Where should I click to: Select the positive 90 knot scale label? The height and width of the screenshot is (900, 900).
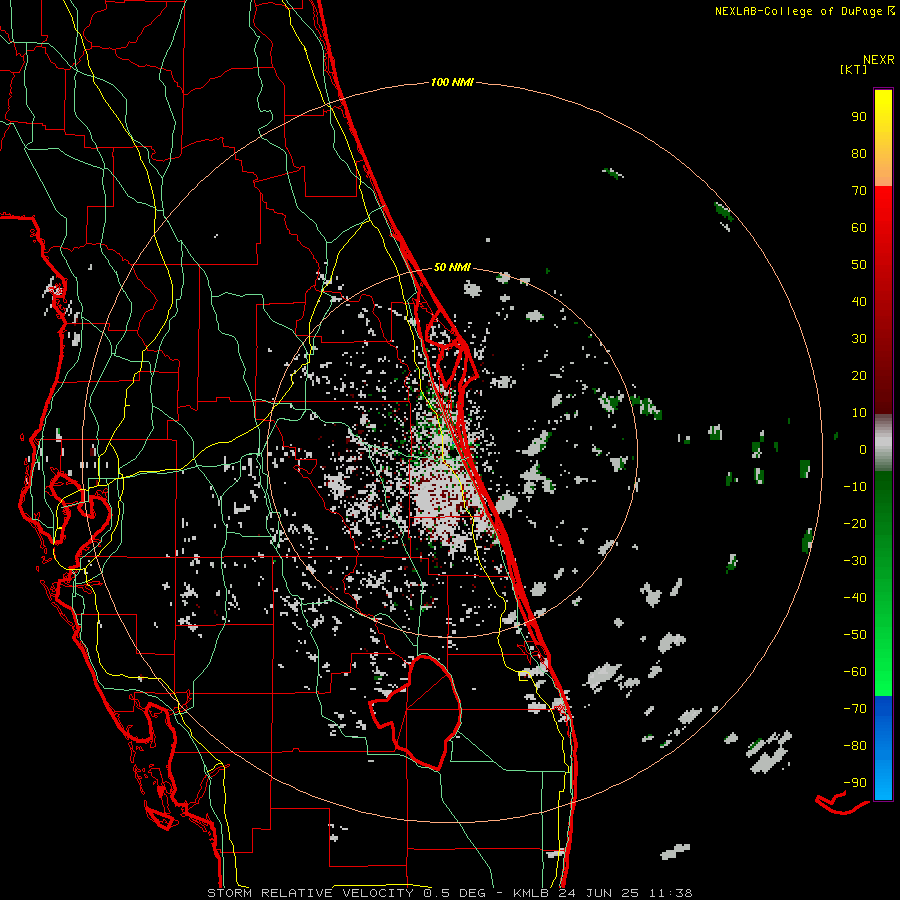pos(859,117)
